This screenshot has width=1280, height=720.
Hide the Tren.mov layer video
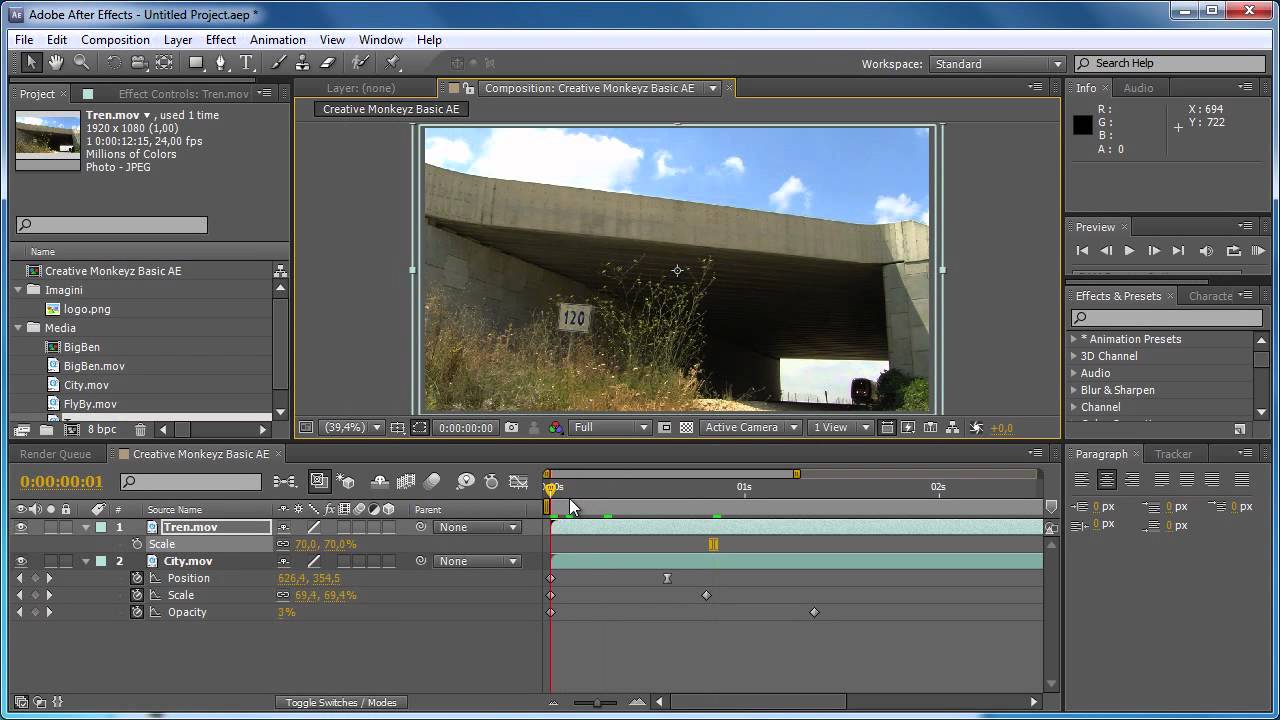point(21,527)
